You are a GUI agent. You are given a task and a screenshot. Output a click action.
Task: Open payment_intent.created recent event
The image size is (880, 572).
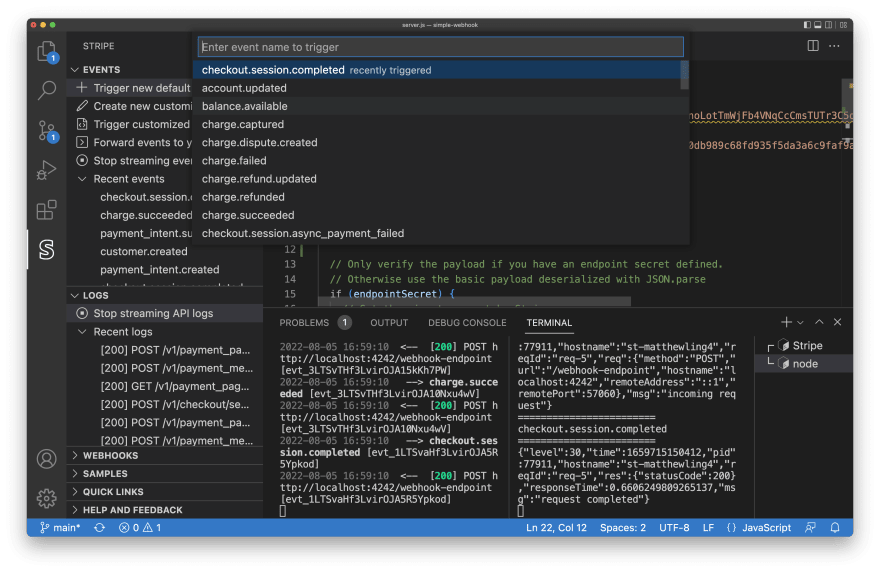coord(159,269)
